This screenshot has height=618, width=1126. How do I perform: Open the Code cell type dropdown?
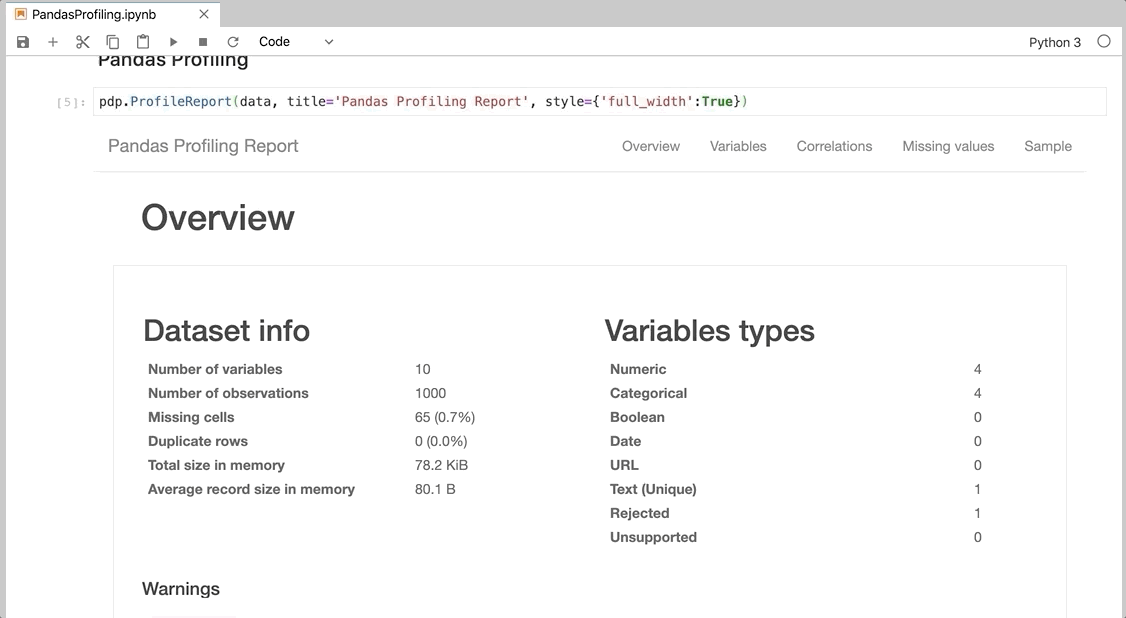[296, 42]
